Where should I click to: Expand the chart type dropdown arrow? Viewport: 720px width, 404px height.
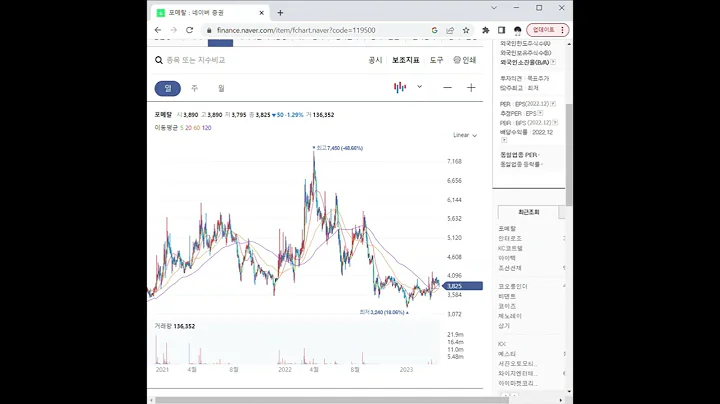tap(419, 87)
